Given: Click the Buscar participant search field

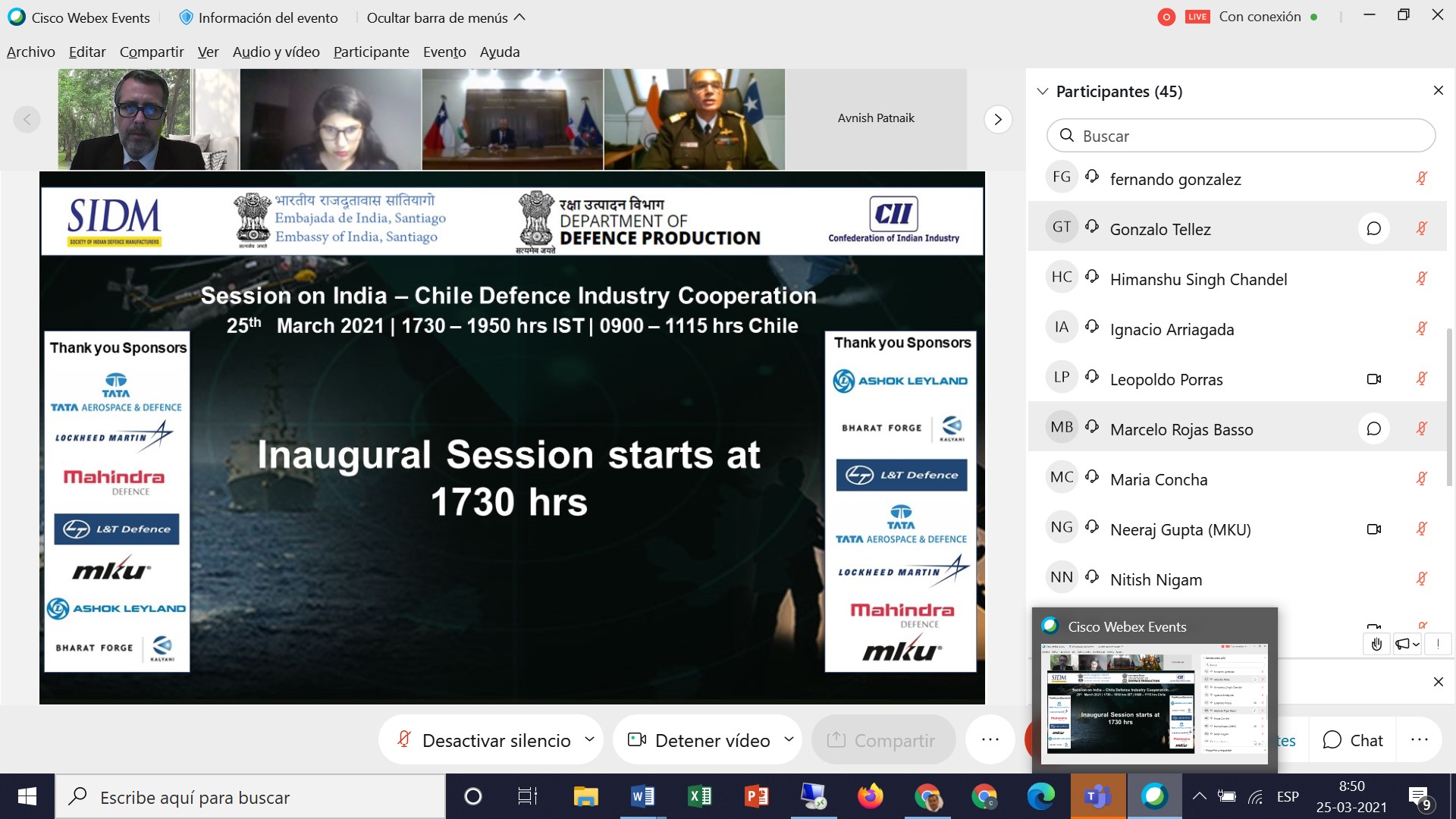Looking at the screenshot, I should (x=1241, y=136).
